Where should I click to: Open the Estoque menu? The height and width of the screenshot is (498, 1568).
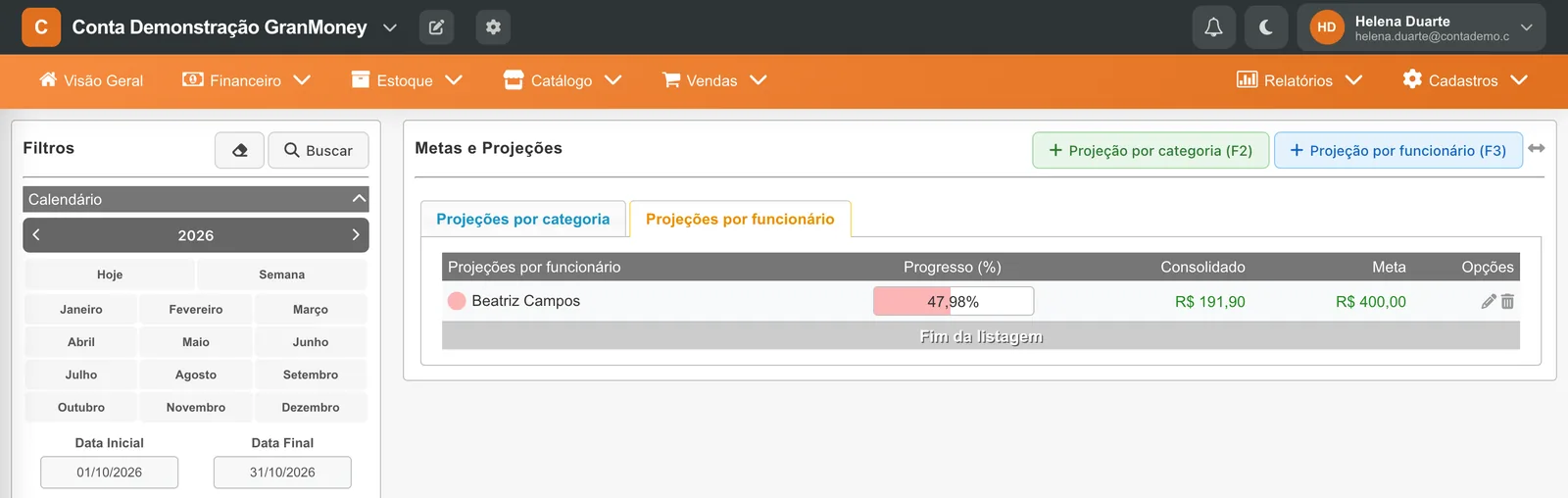click(407, 80)
